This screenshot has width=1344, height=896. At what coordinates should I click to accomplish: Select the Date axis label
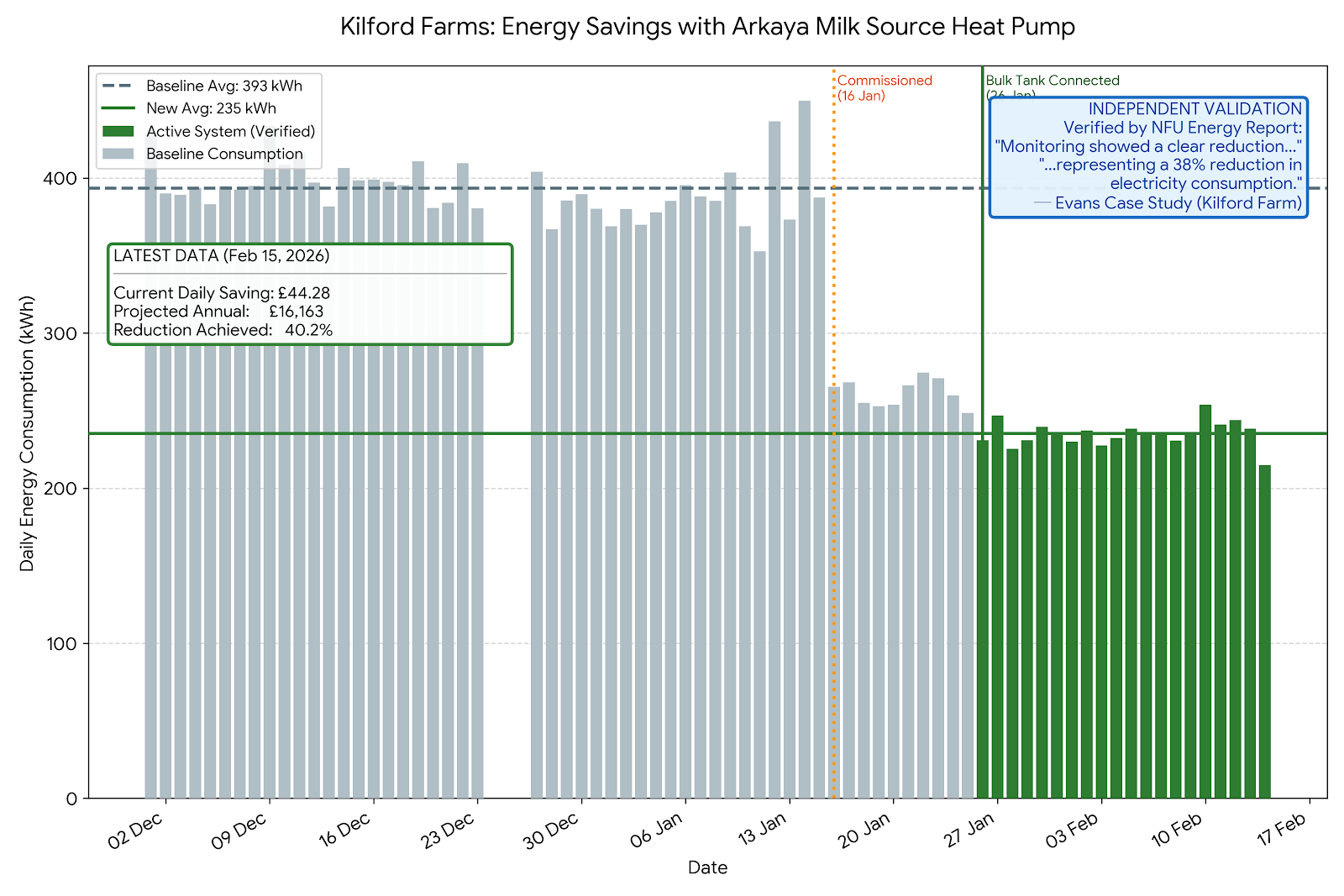click(x=708, y=867)
